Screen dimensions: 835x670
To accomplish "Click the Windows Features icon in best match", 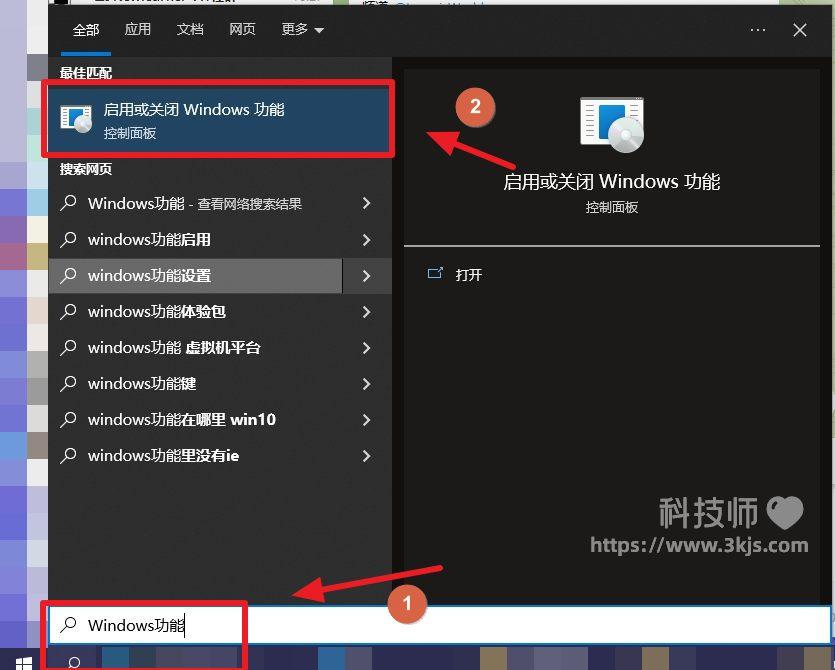I will pyautogui.click(x=76, y=118).
